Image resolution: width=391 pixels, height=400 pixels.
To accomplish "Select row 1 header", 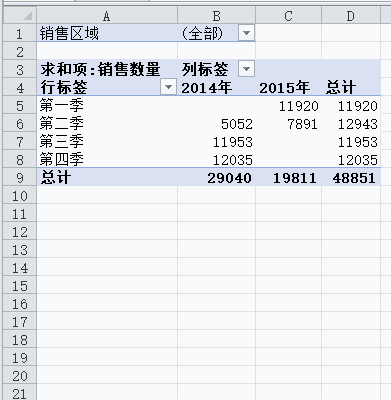I will [20, 33].
